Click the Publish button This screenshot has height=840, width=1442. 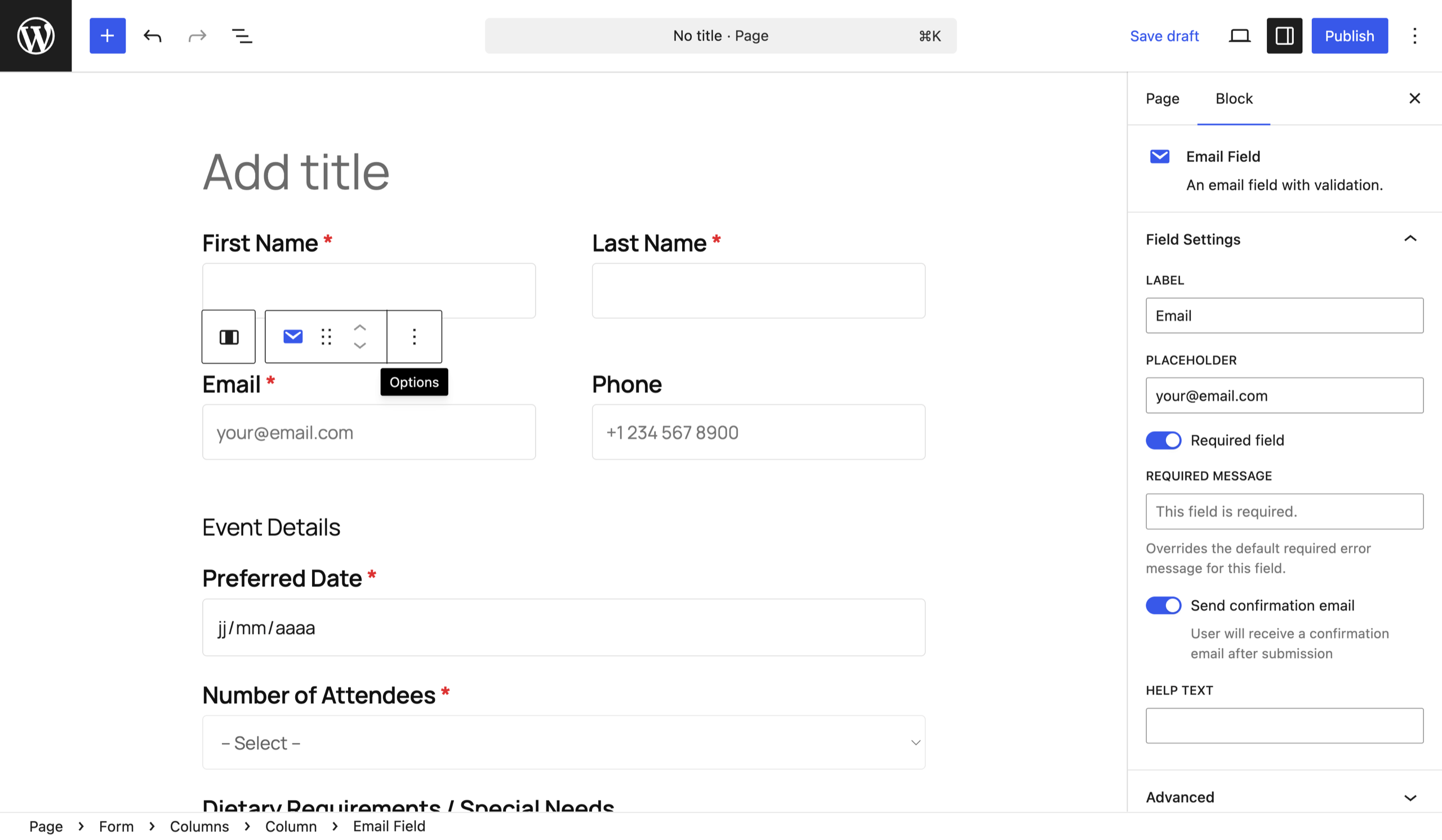pyautogui.click(x=1348, y=36)
